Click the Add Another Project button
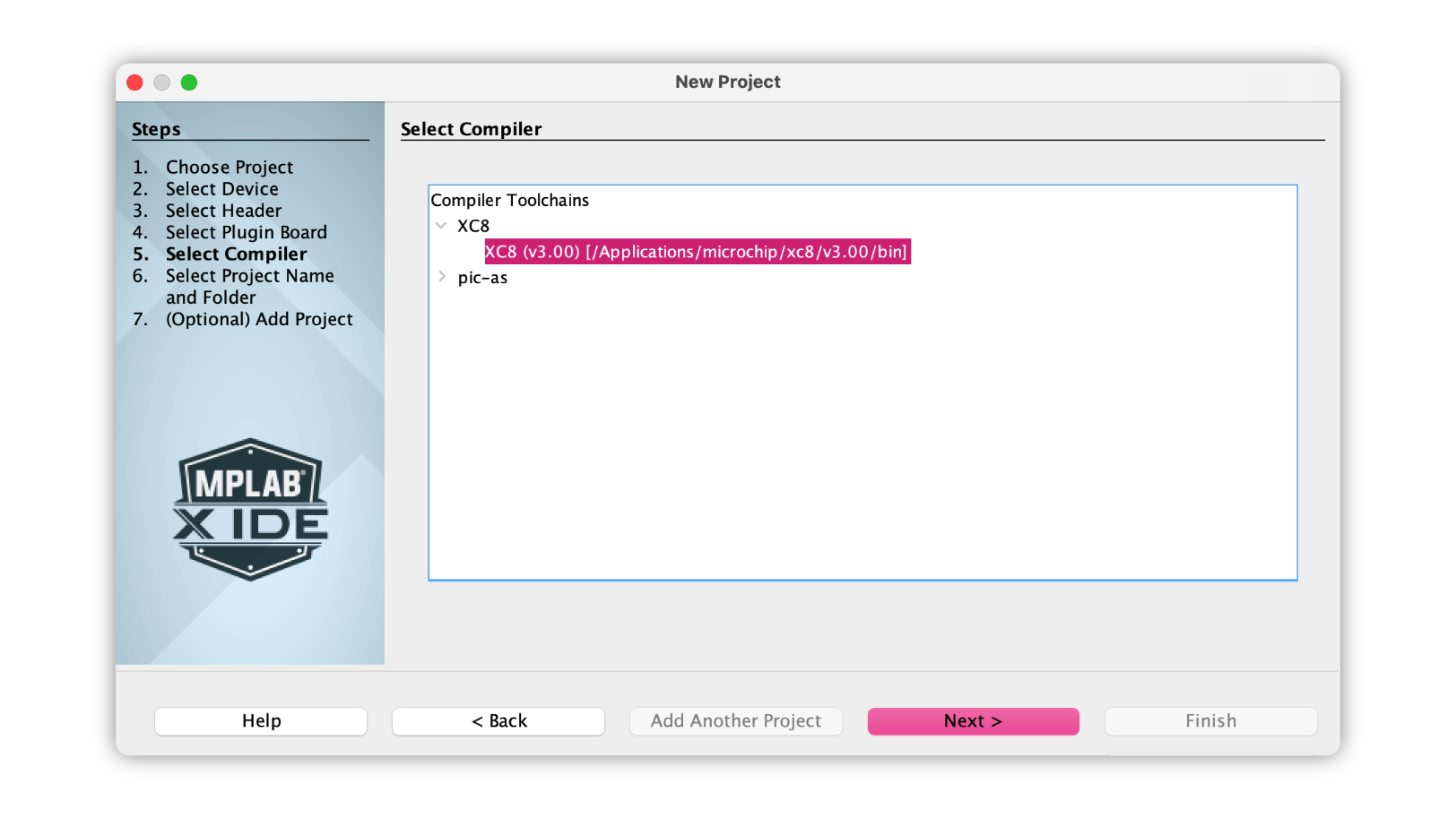 coord(735,721)
